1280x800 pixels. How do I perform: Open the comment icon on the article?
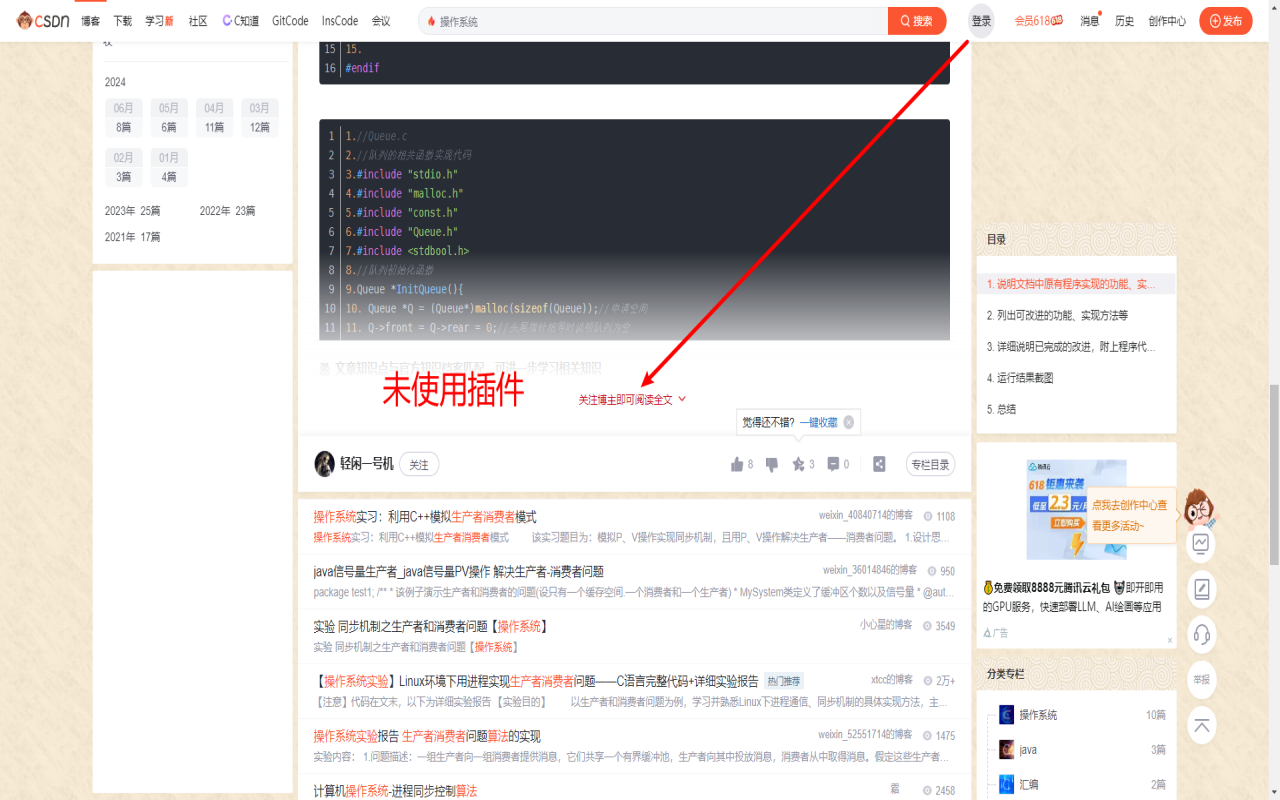pyautogui.click(x=833, y=463)
